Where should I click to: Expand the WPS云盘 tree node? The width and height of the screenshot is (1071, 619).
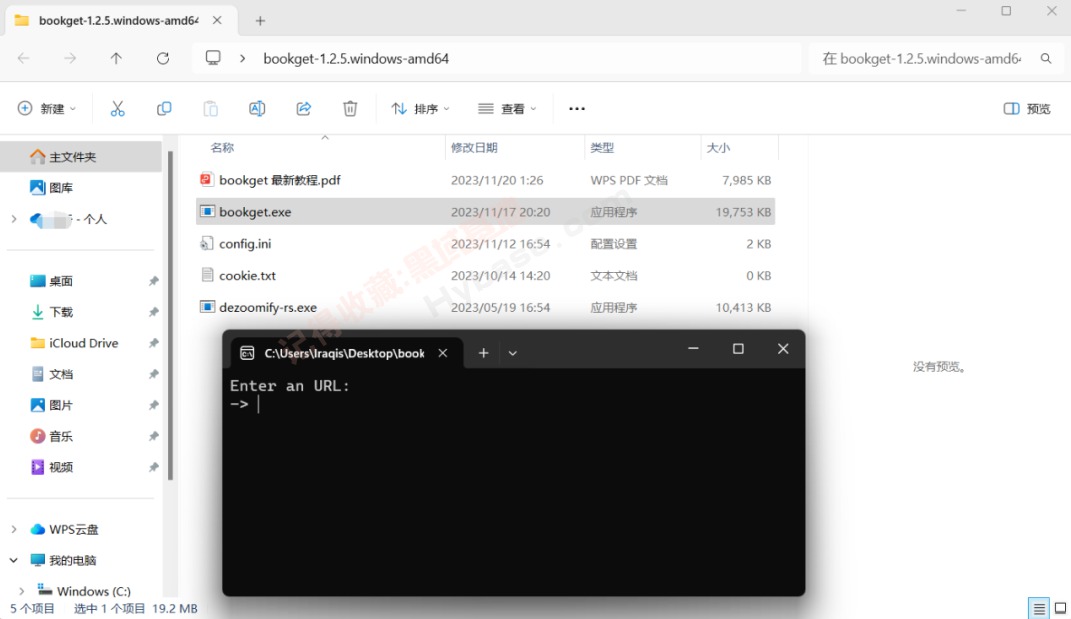click(14, 529)
